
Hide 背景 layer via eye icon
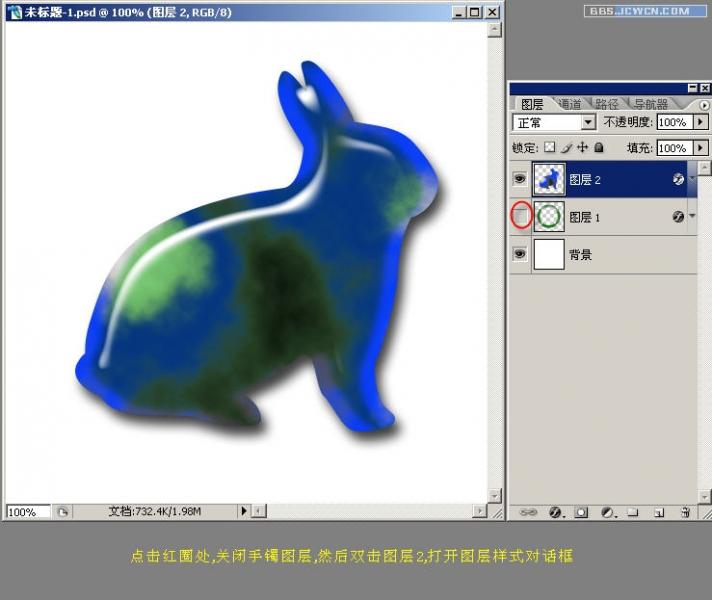(x=520, y=254)
